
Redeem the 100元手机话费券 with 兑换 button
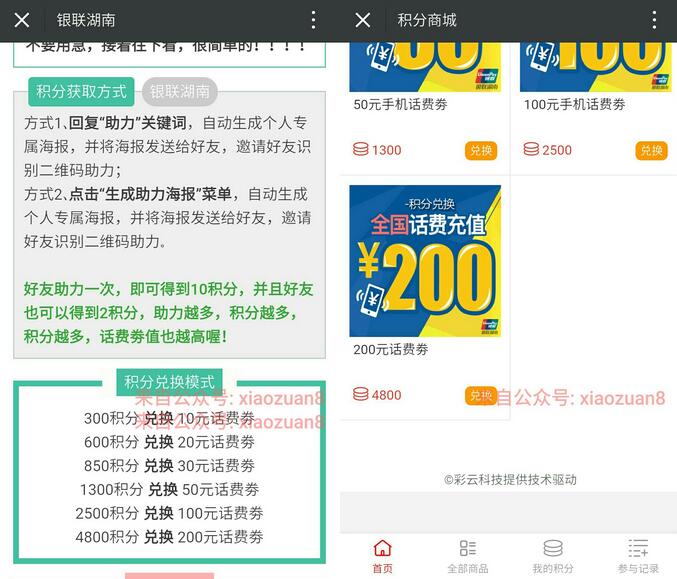click(652, 150)
